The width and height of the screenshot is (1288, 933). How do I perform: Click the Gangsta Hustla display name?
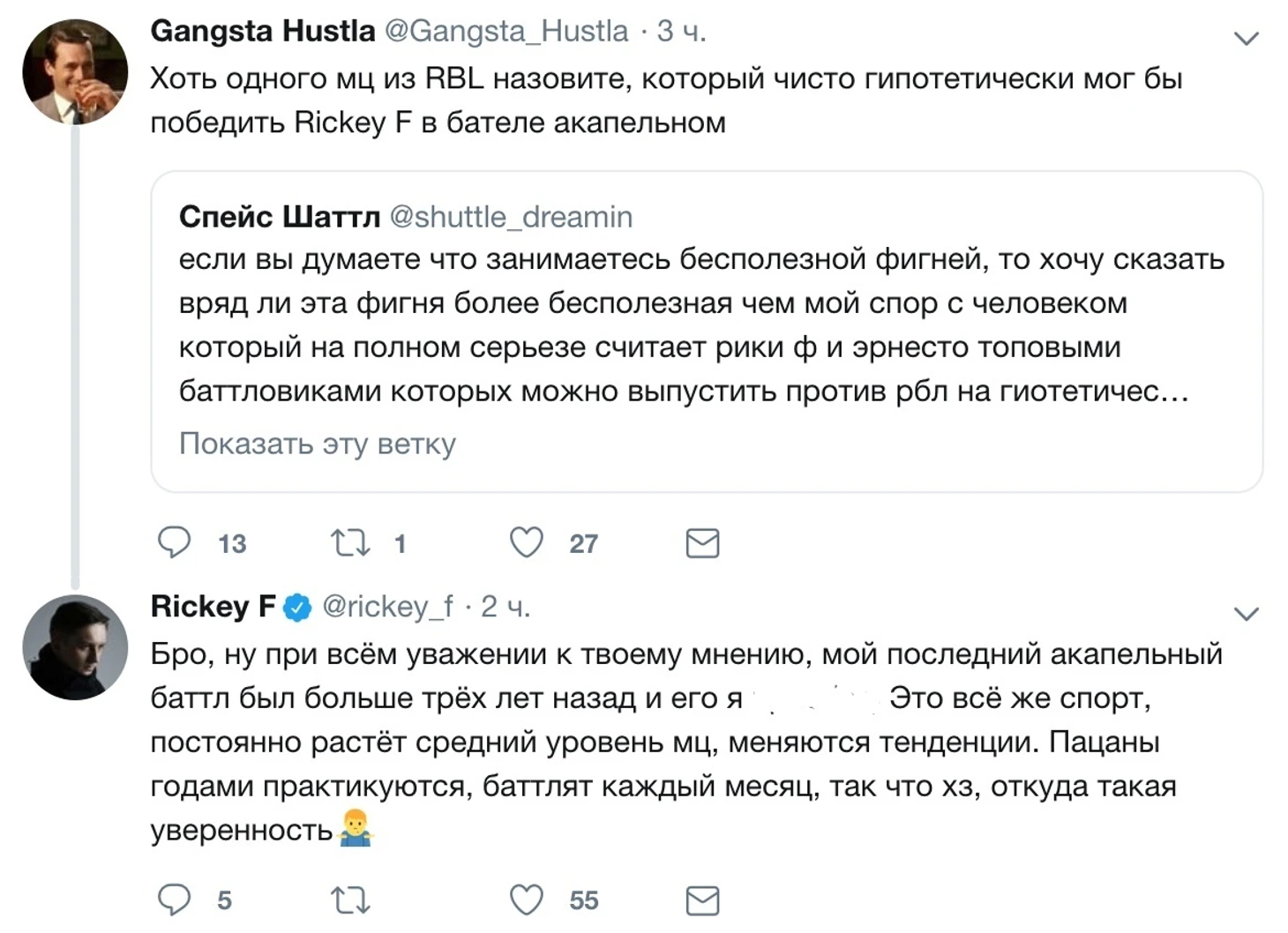coord(263,31)
